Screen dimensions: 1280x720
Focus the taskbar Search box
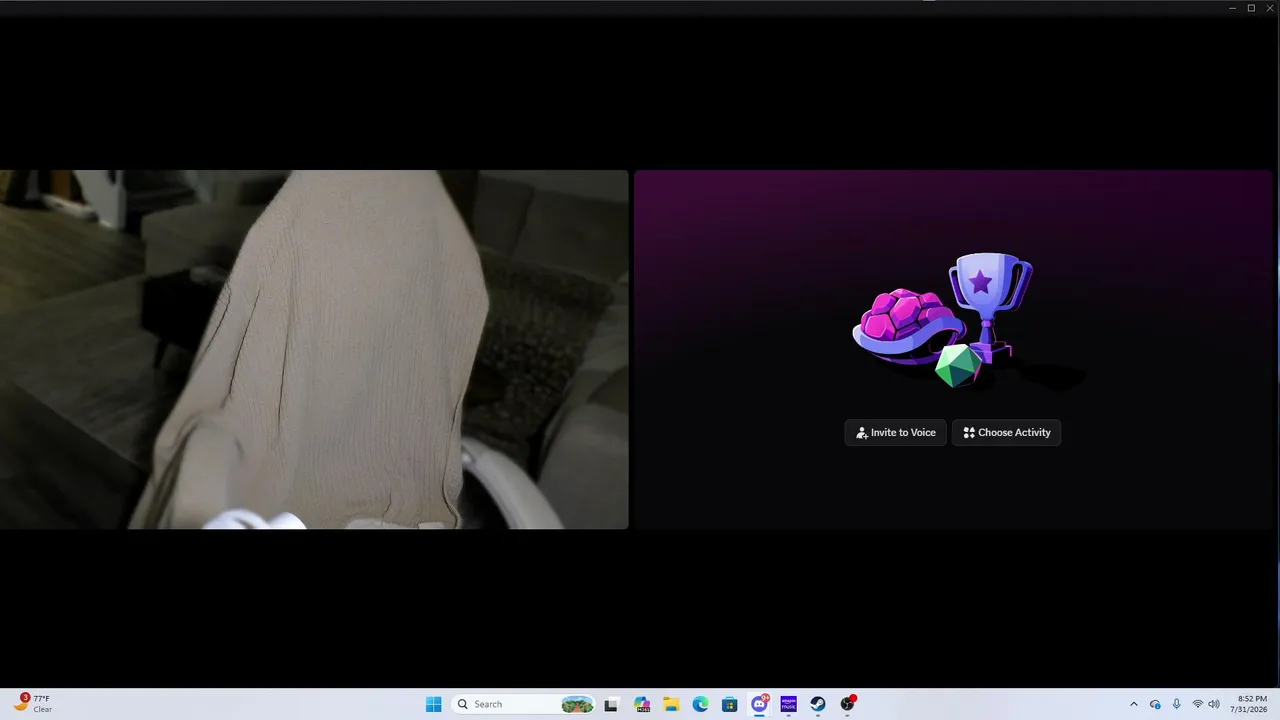524,704
